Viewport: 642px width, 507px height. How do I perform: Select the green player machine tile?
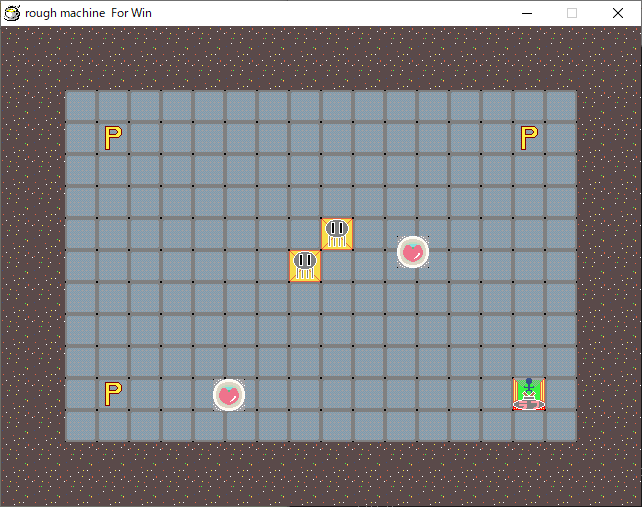pyautogui.click(x=529, y=394)
